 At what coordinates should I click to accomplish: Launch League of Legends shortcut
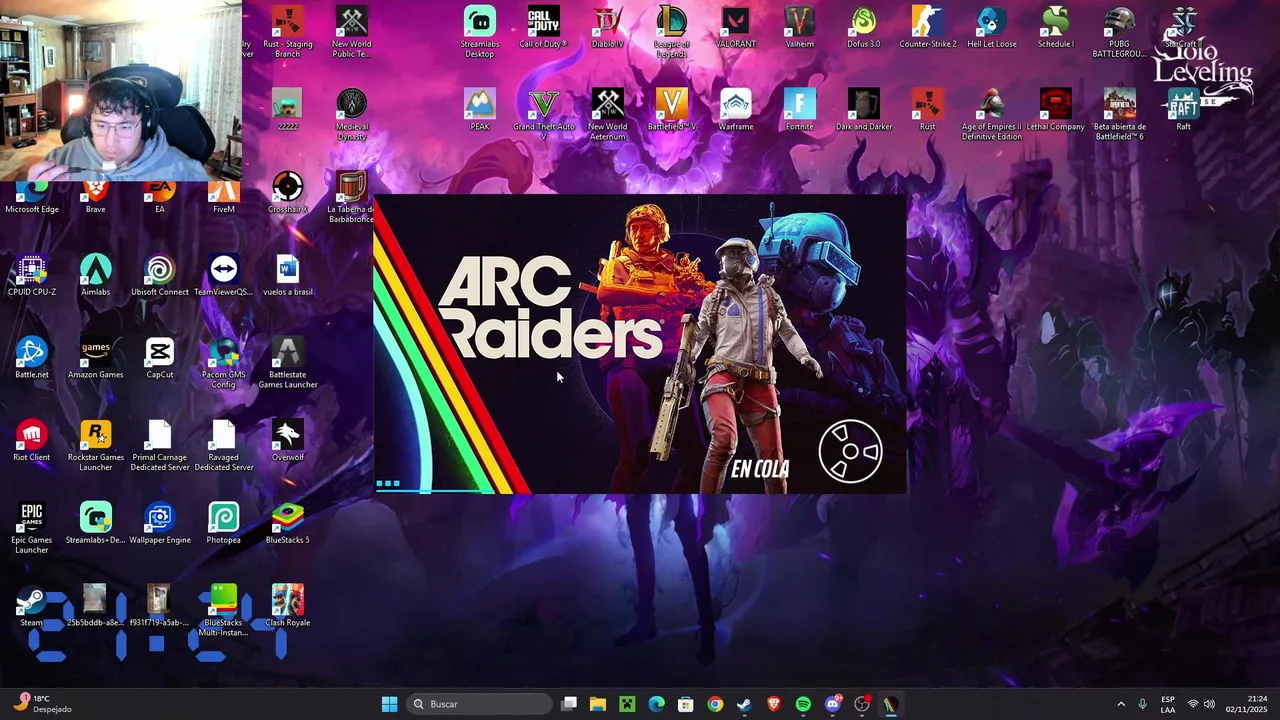[672, 31]
